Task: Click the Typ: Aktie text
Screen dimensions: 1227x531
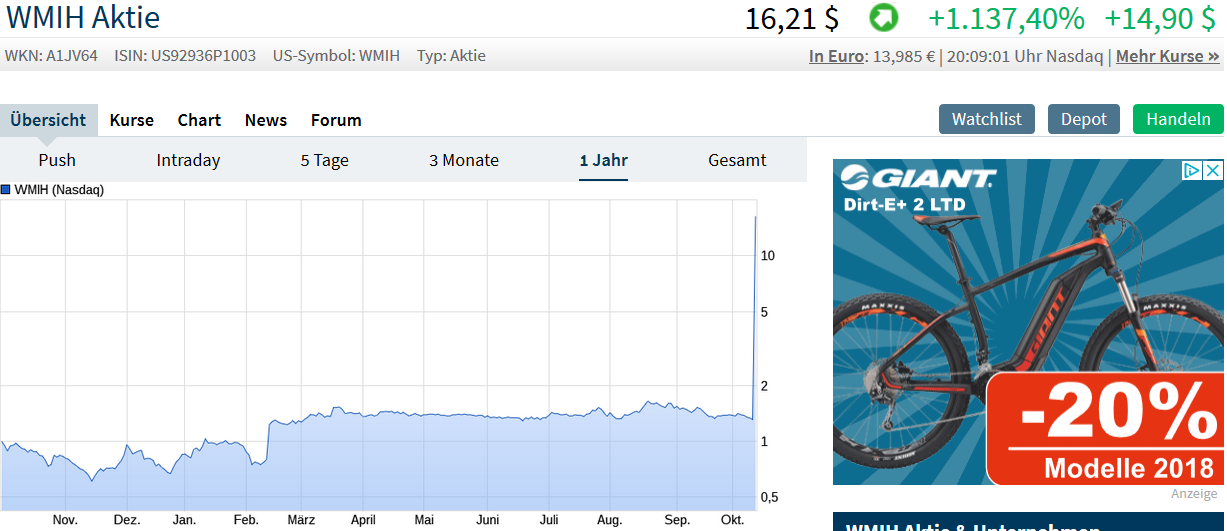Action: pyautogui.click(x=451, y=56)
